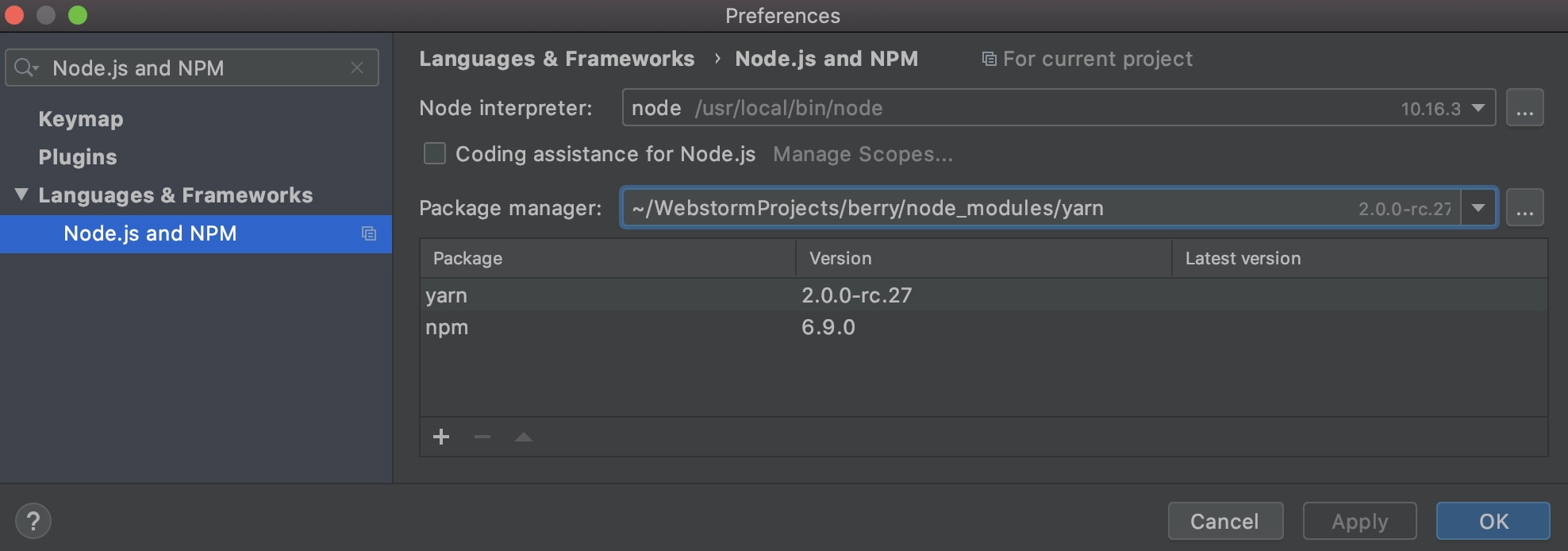Open the help question mark button
1568x551 pixels.
33,522
